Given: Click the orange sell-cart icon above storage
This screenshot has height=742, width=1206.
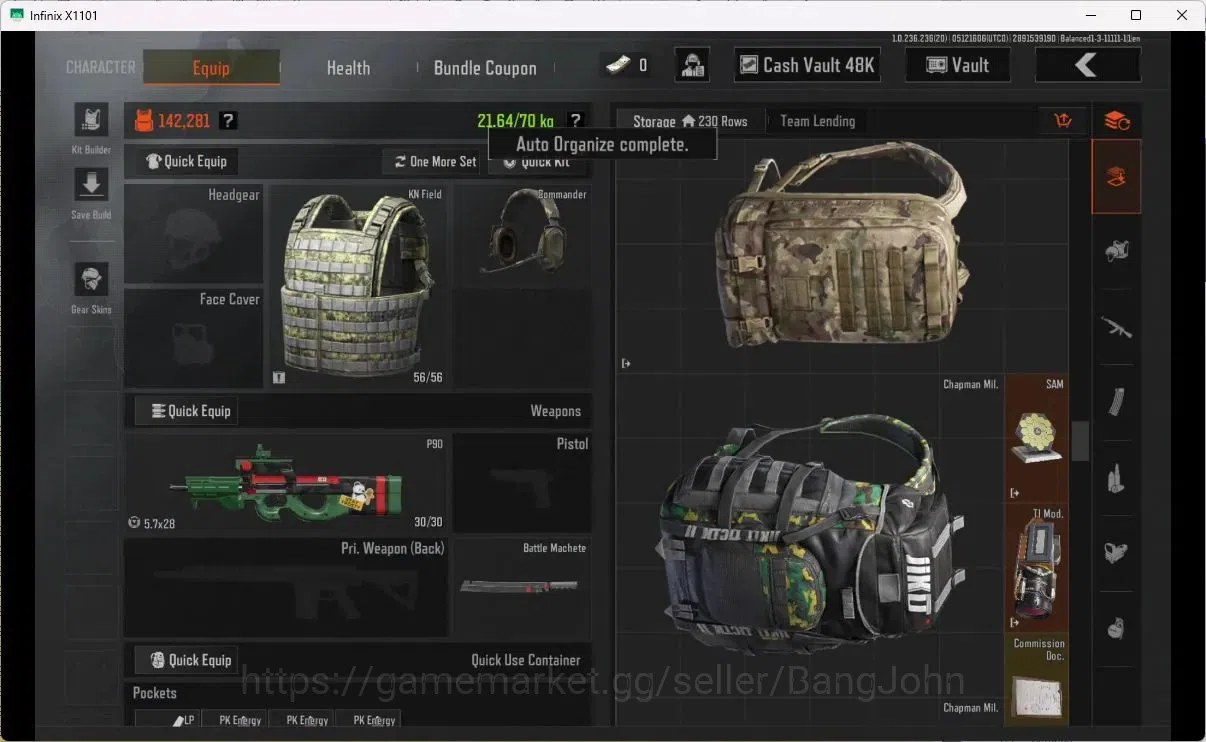Looking at the screenshot, I should 1063,121.
